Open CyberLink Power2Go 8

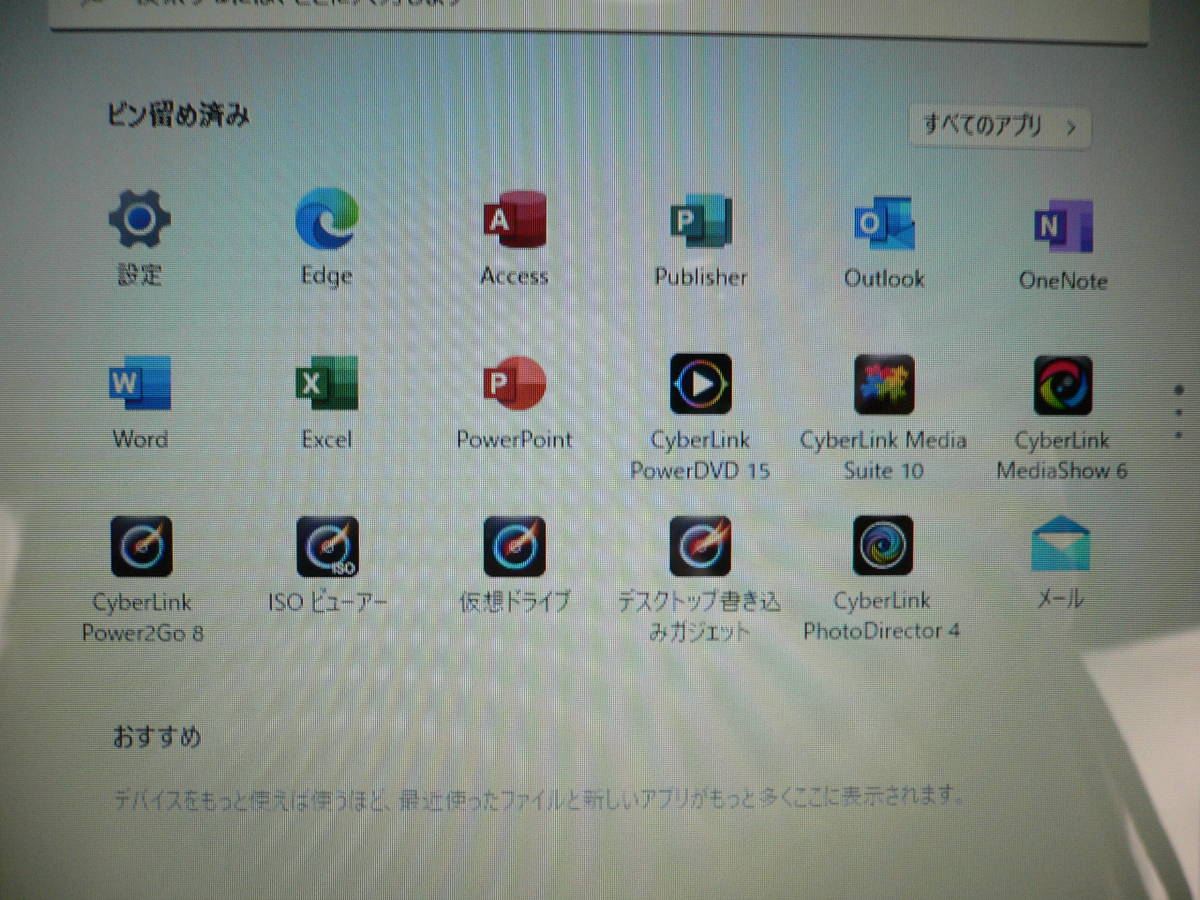click(x=142, y=546)
